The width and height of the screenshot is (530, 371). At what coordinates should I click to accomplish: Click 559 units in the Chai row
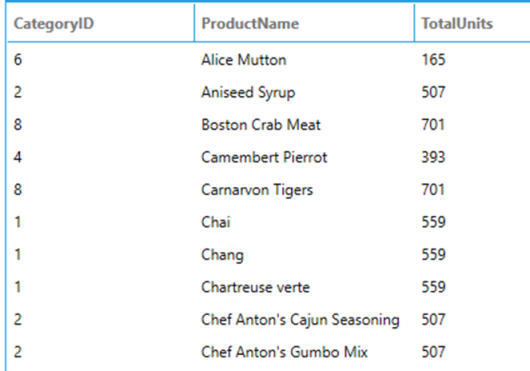click(x=433, y=222)
